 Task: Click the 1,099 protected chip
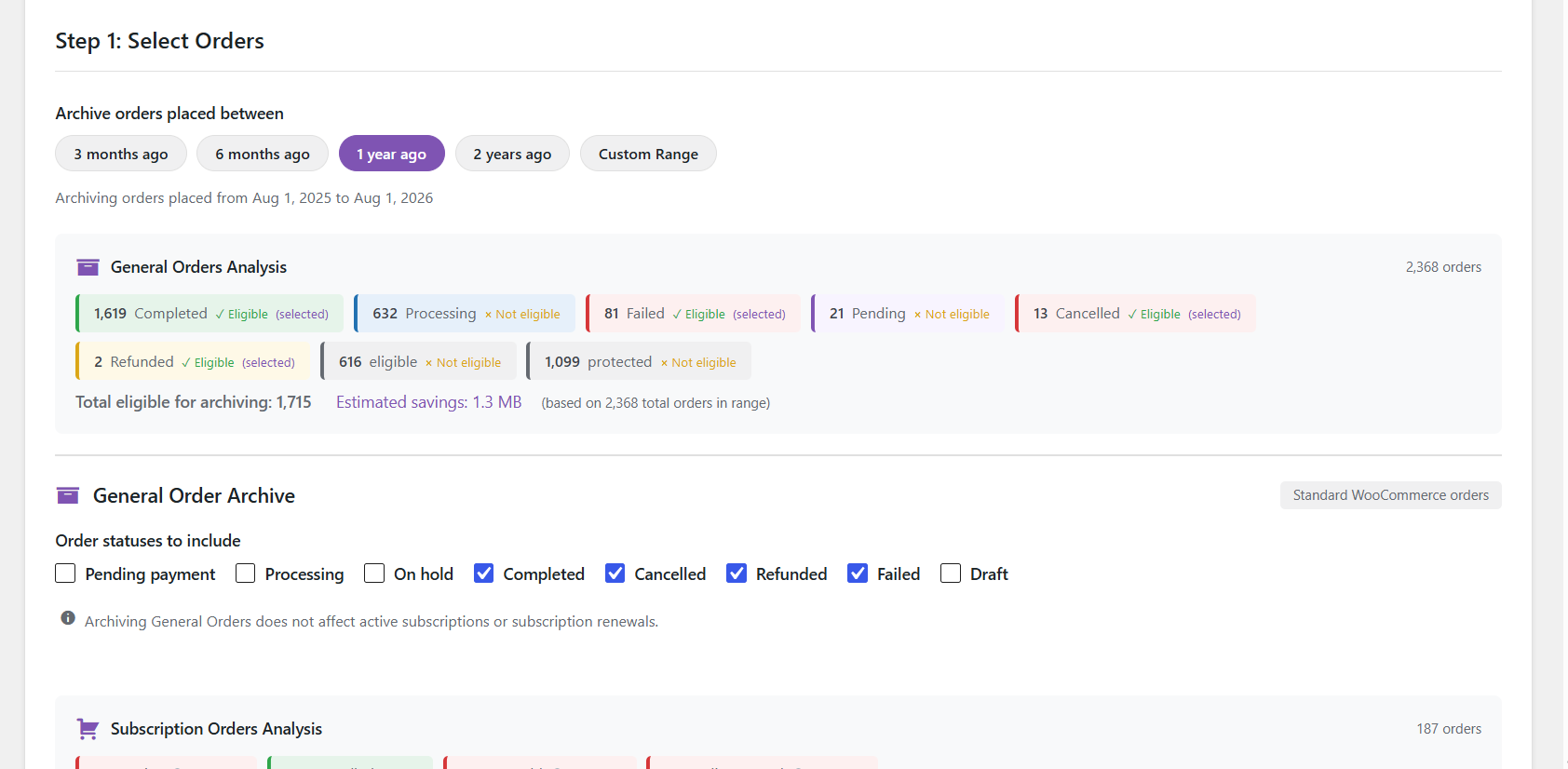coord(639,361)
